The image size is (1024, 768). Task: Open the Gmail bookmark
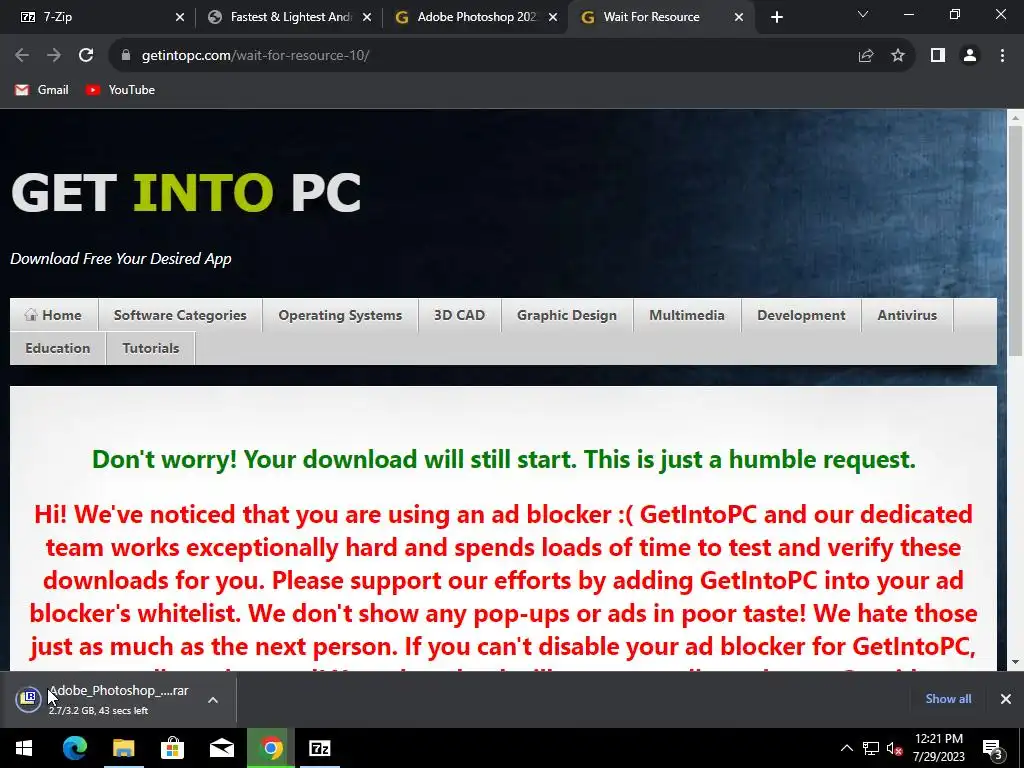coord(42,90)
